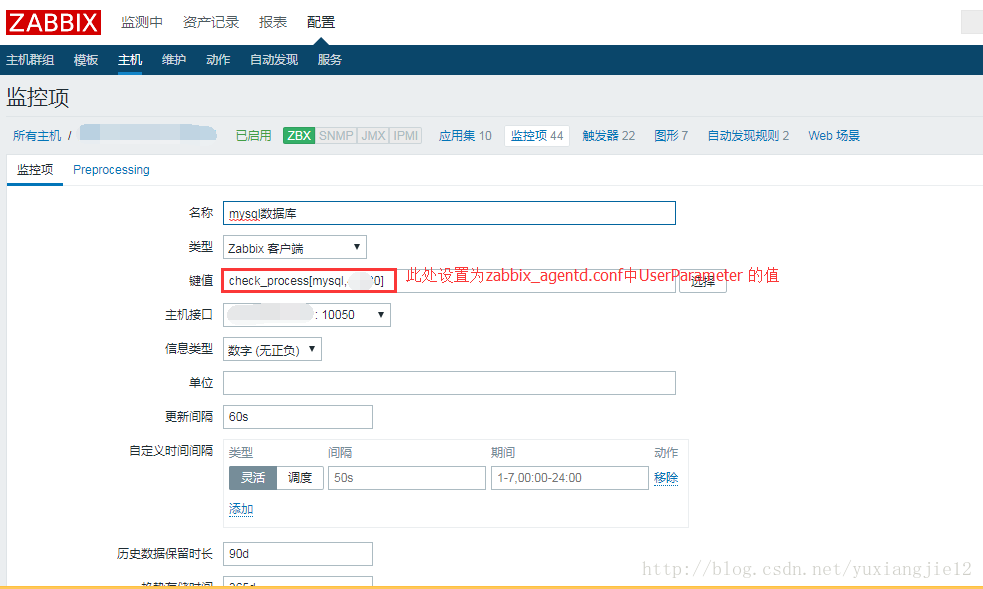983x589 pixels.
Task: Open 监控项 44 link
Action: click(537, 135)
